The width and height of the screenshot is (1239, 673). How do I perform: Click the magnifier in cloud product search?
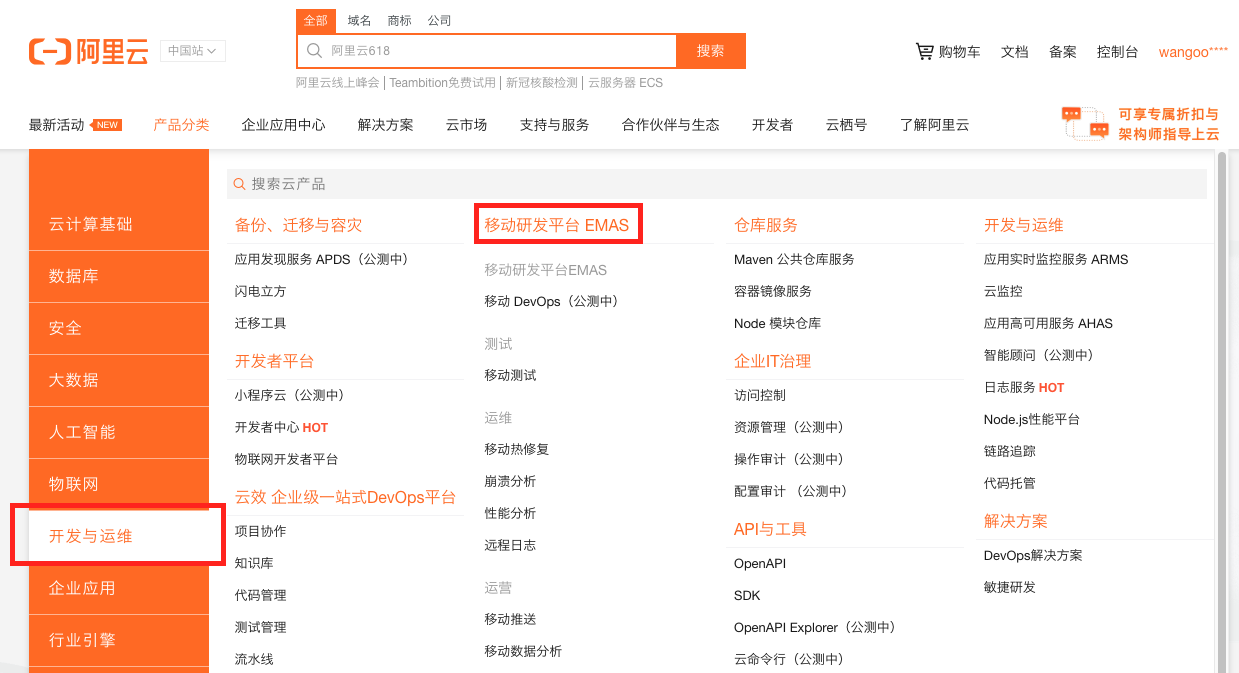pos(239,184)
